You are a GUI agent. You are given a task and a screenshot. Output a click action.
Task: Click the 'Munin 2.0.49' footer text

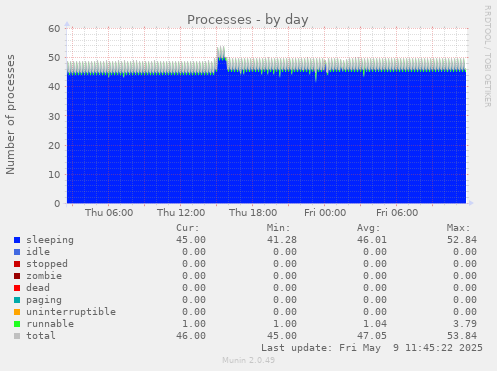click(249, 360)
